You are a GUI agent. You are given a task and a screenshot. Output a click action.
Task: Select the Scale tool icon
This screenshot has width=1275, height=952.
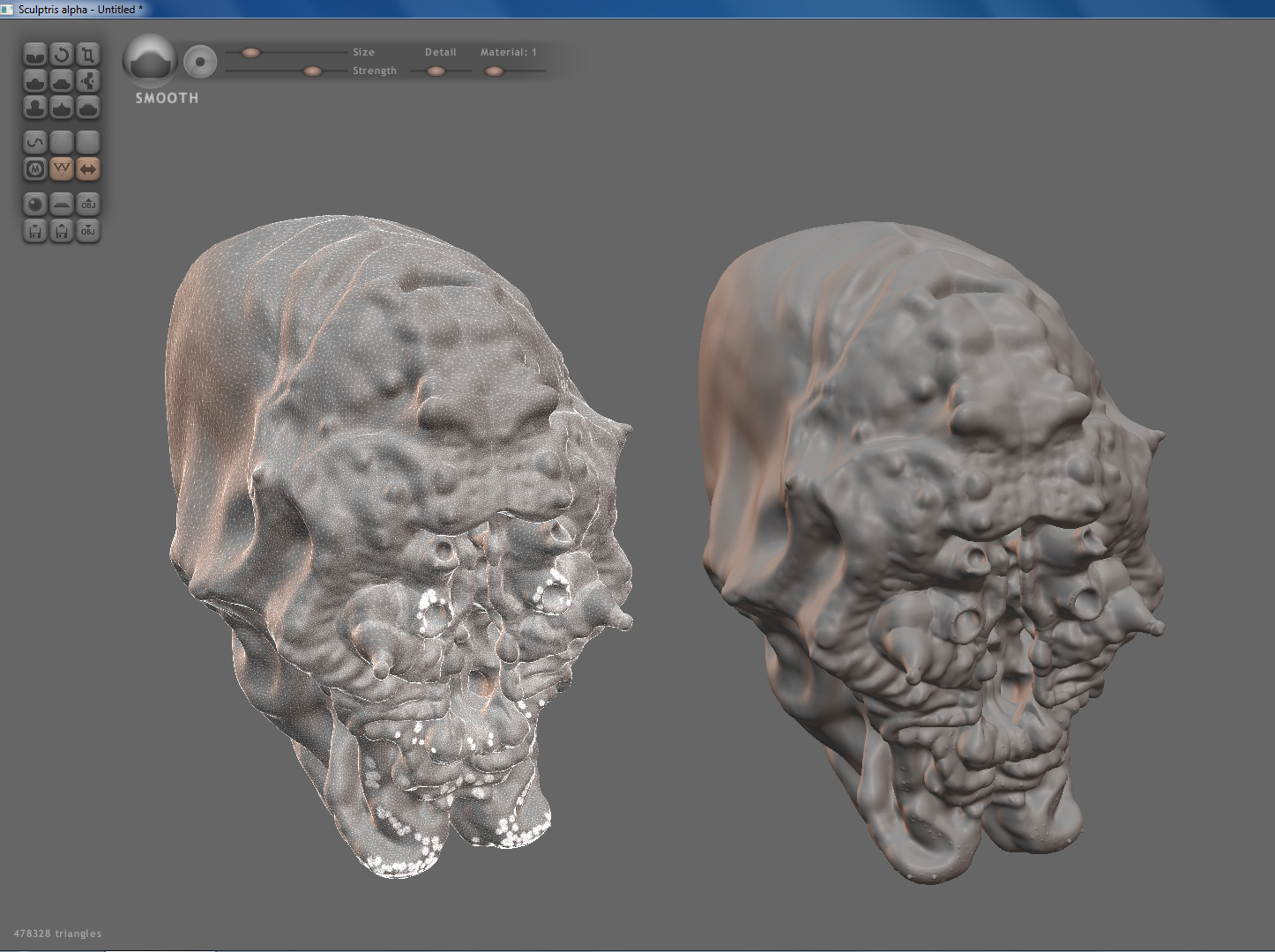point(88,55)
